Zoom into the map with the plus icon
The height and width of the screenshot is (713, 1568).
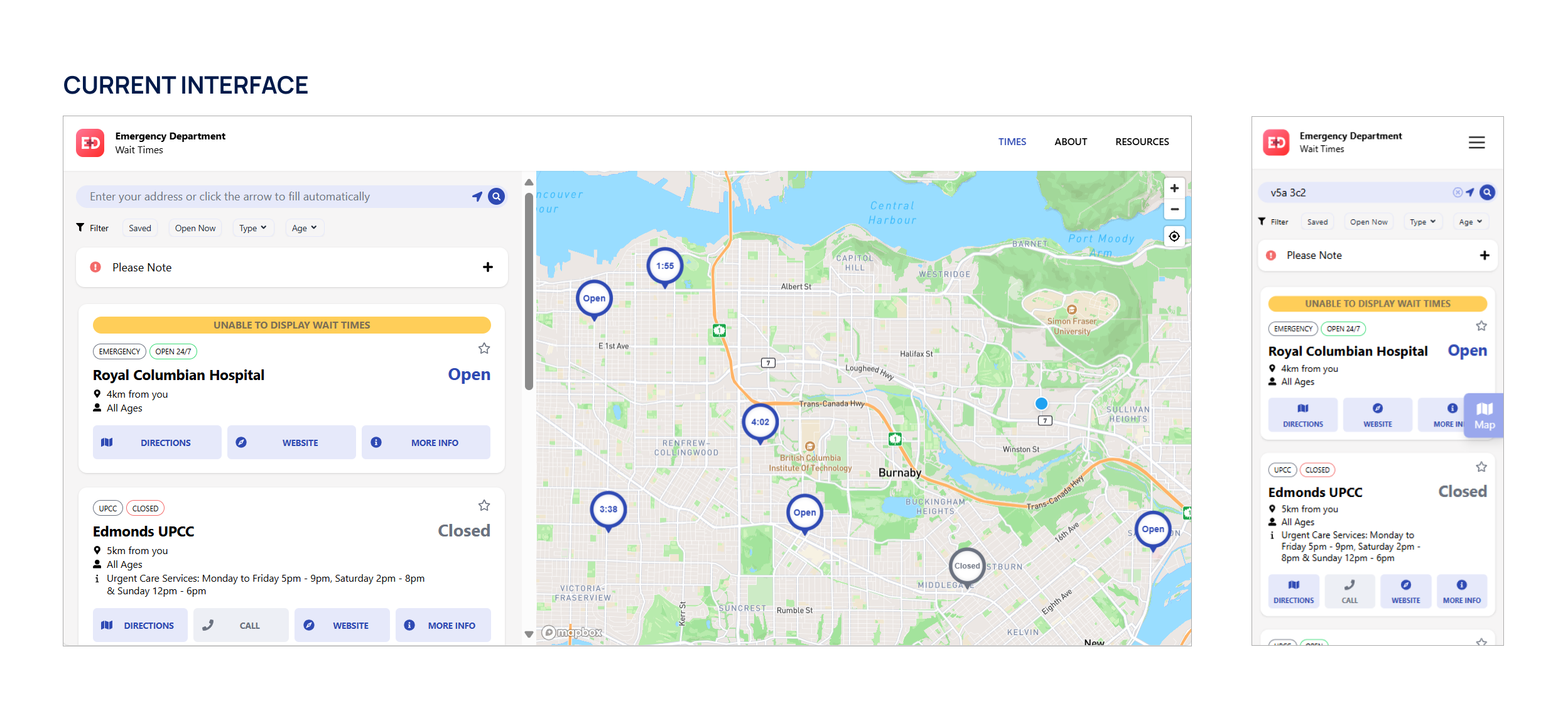coord(1174,187)
